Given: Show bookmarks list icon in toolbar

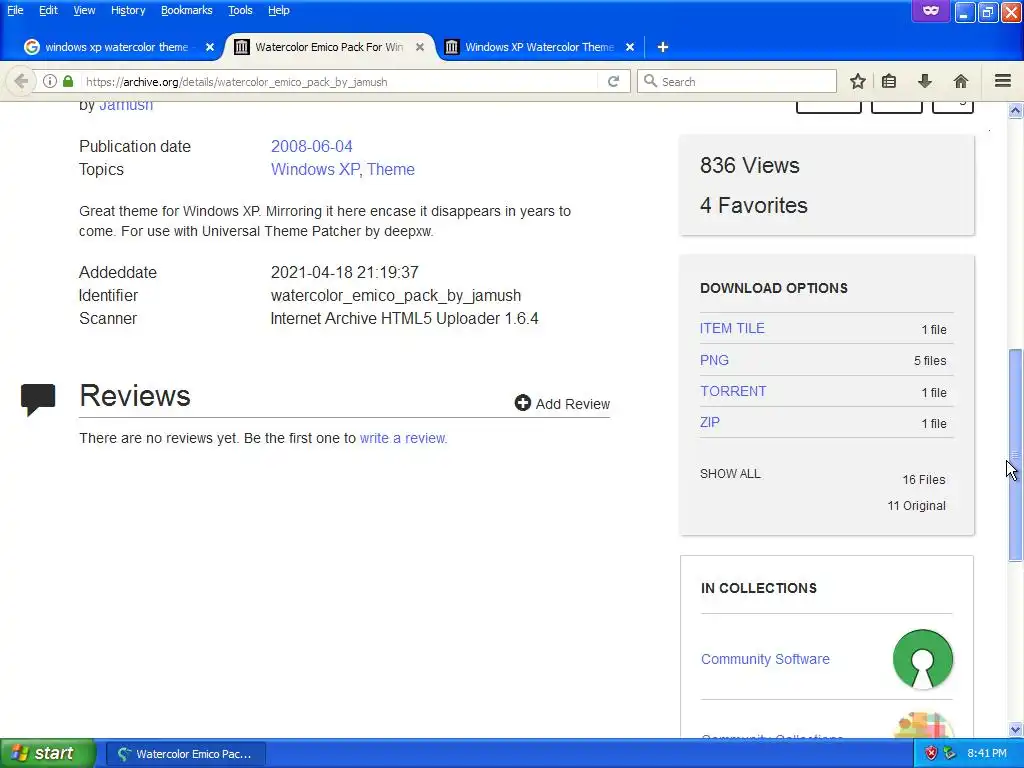Looking at the screenshot, I should point(889,82).
